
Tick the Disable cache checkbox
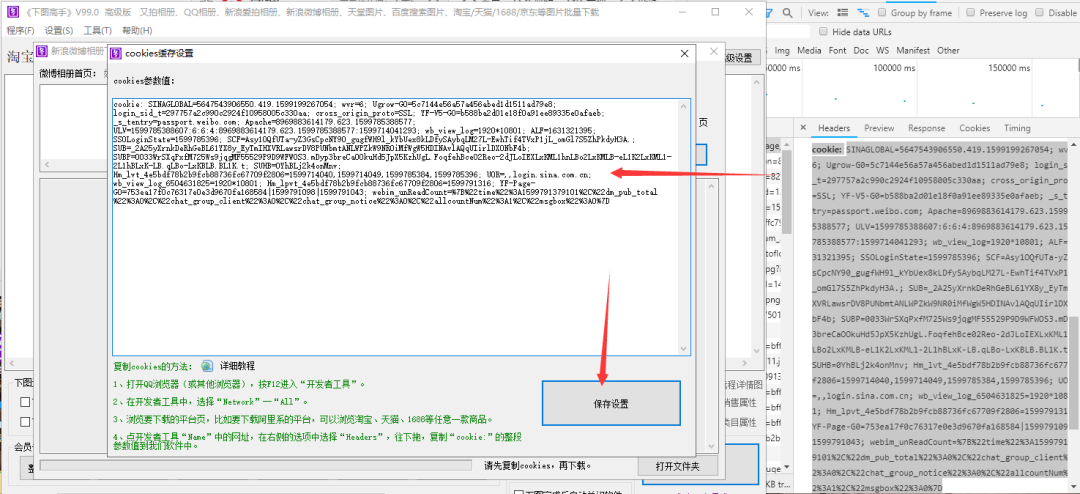[1038, 12]
